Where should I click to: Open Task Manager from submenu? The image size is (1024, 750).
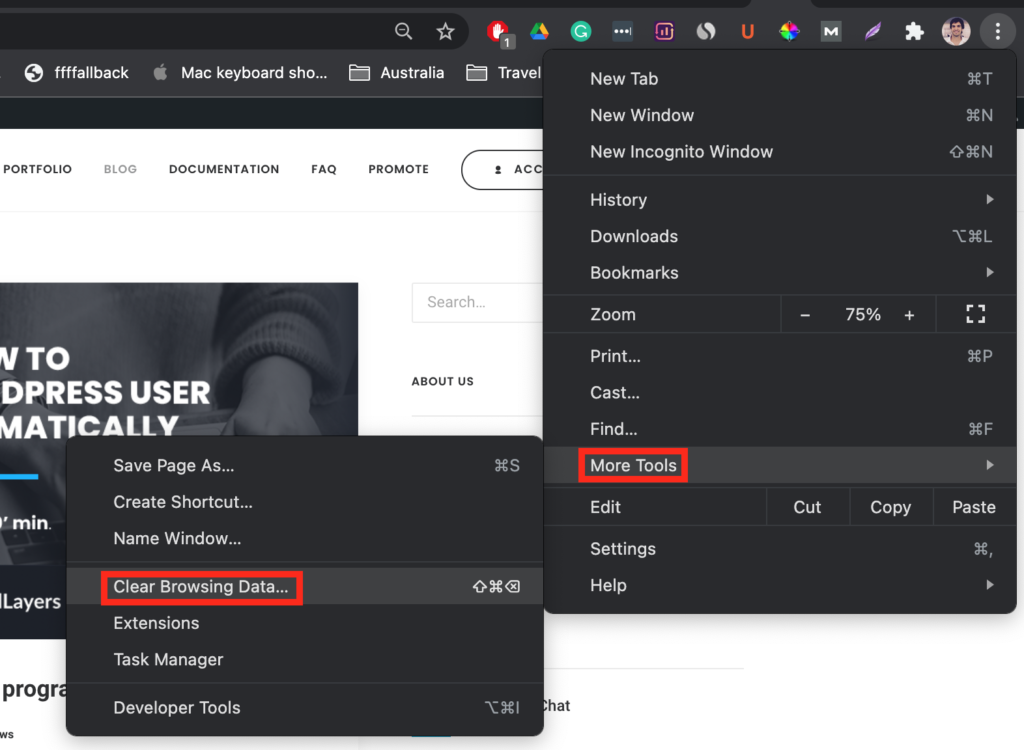(305, 659)
